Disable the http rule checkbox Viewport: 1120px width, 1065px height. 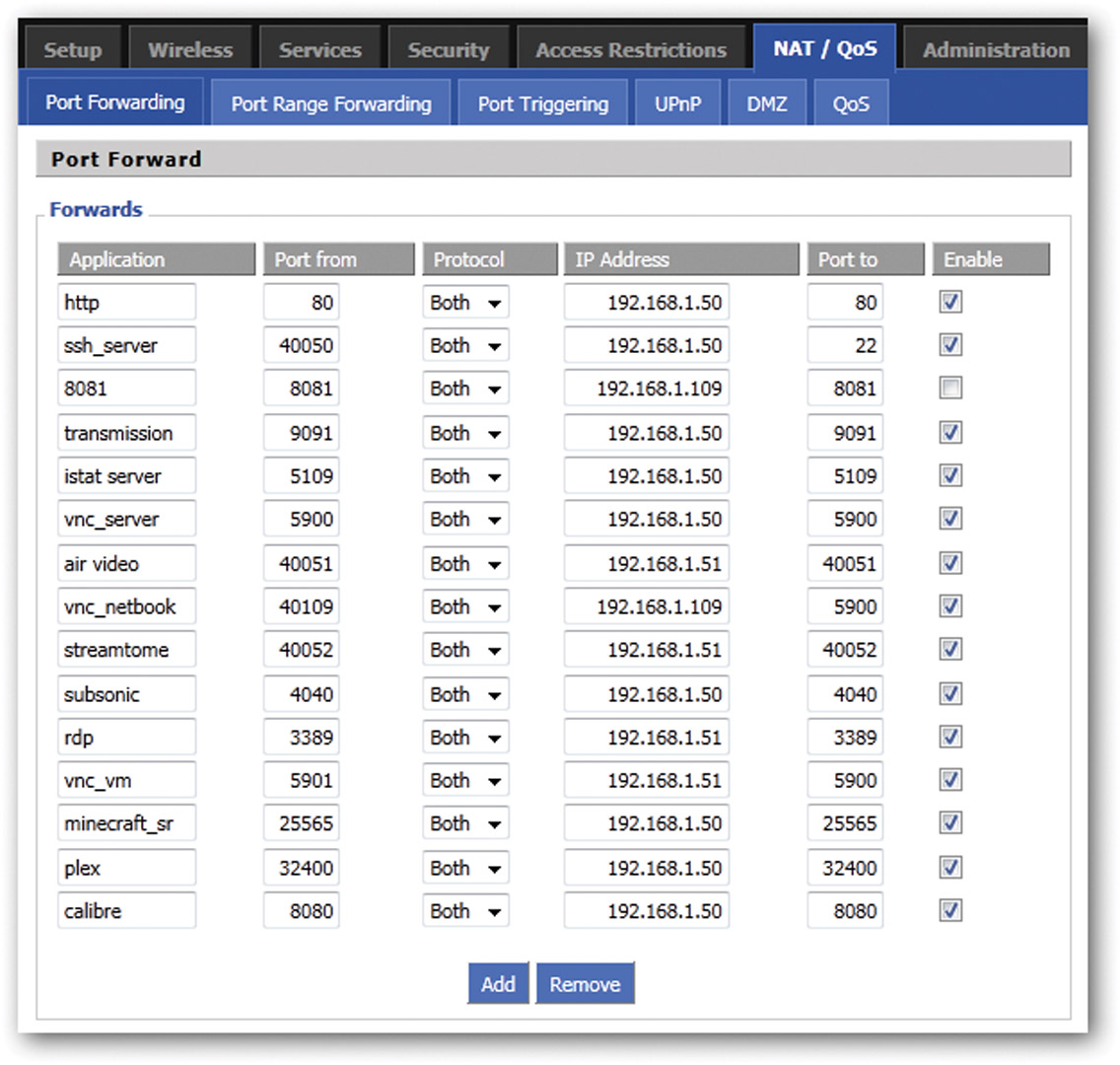(949, 302)
